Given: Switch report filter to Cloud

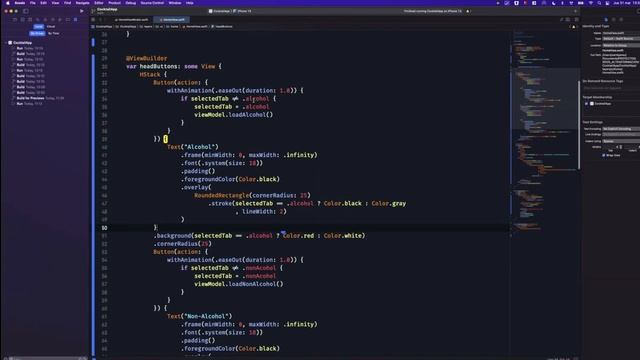Looking at the screenshot, I should tap(51, 27).
